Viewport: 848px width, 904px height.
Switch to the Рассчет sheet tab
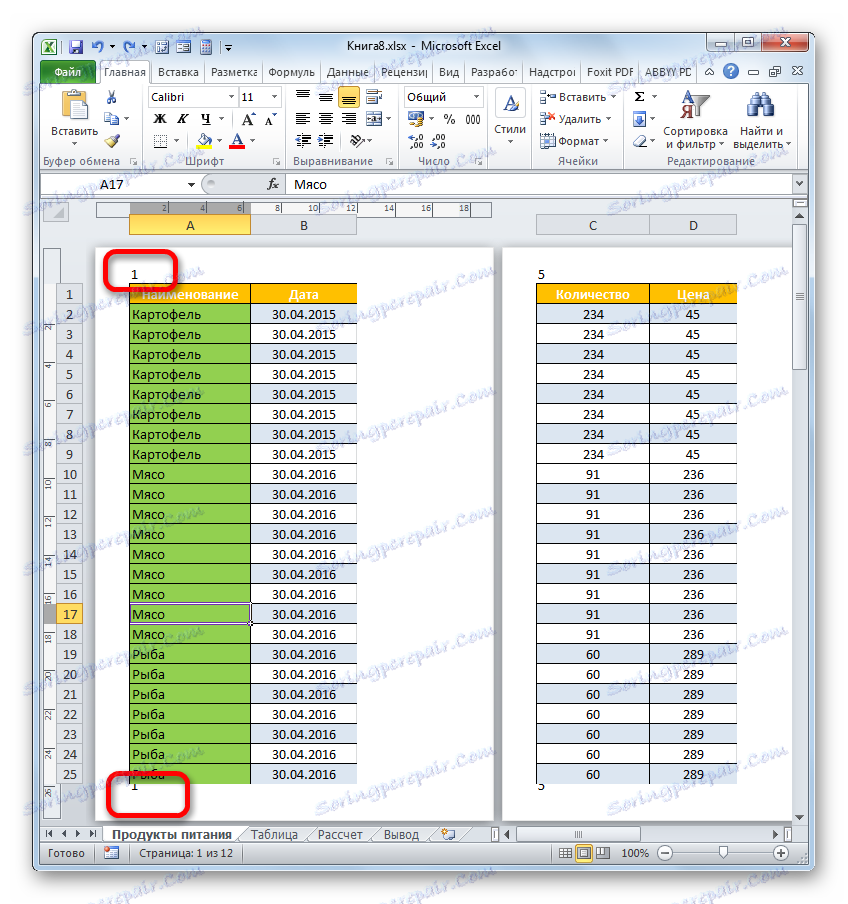pyautogui.click(x=340, y=835)
